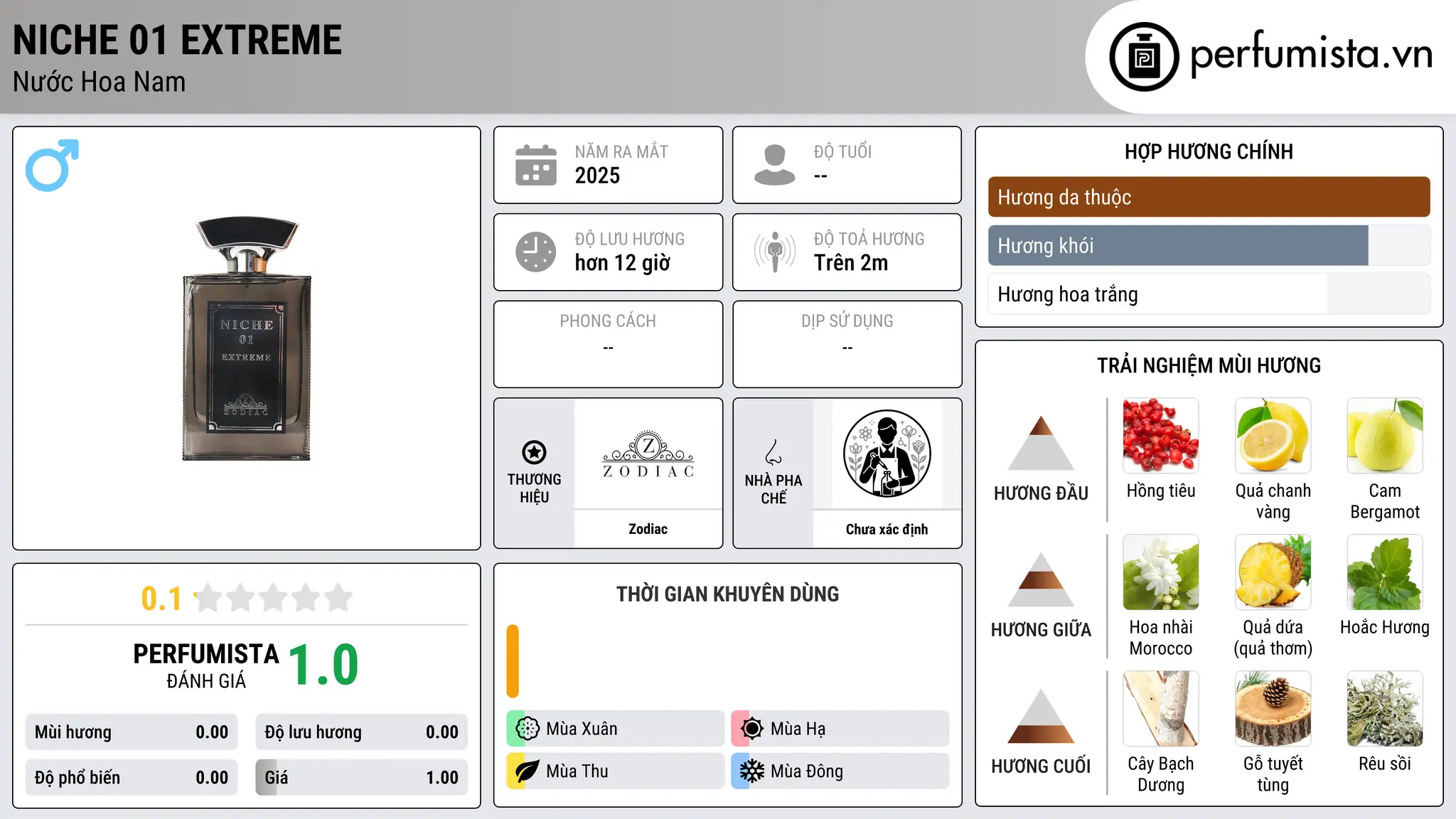The width and height of the screenshot is (1456, 819).
Task: Click the Nước Hoa Nam subtitle
Action: [x=100, y=82]
